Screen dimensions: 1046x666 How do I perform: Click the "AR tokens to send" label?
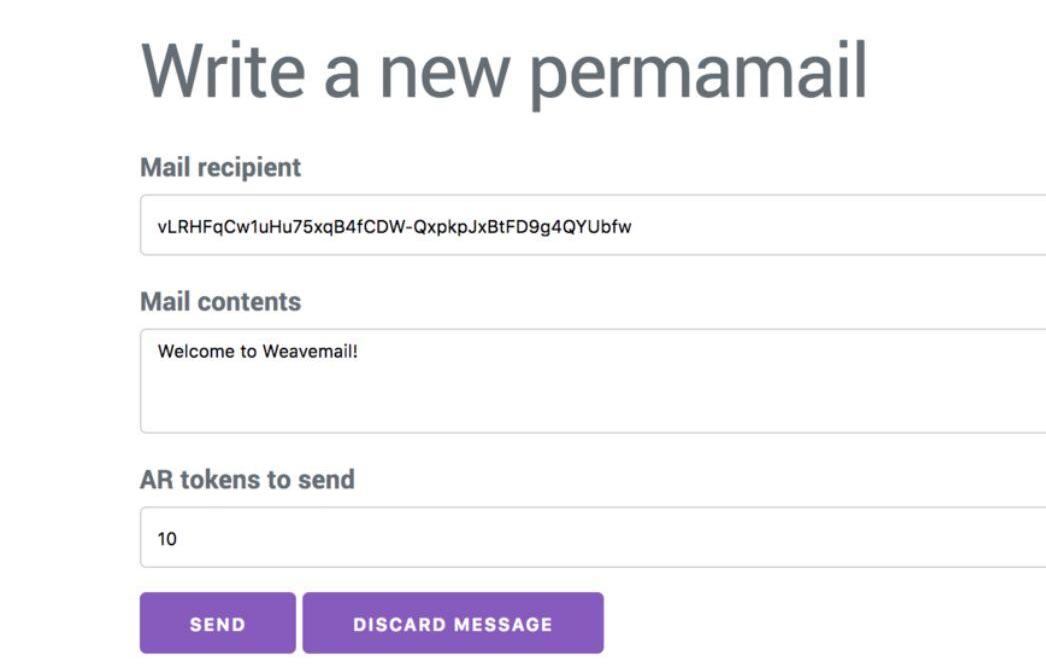tap(247, 479)
